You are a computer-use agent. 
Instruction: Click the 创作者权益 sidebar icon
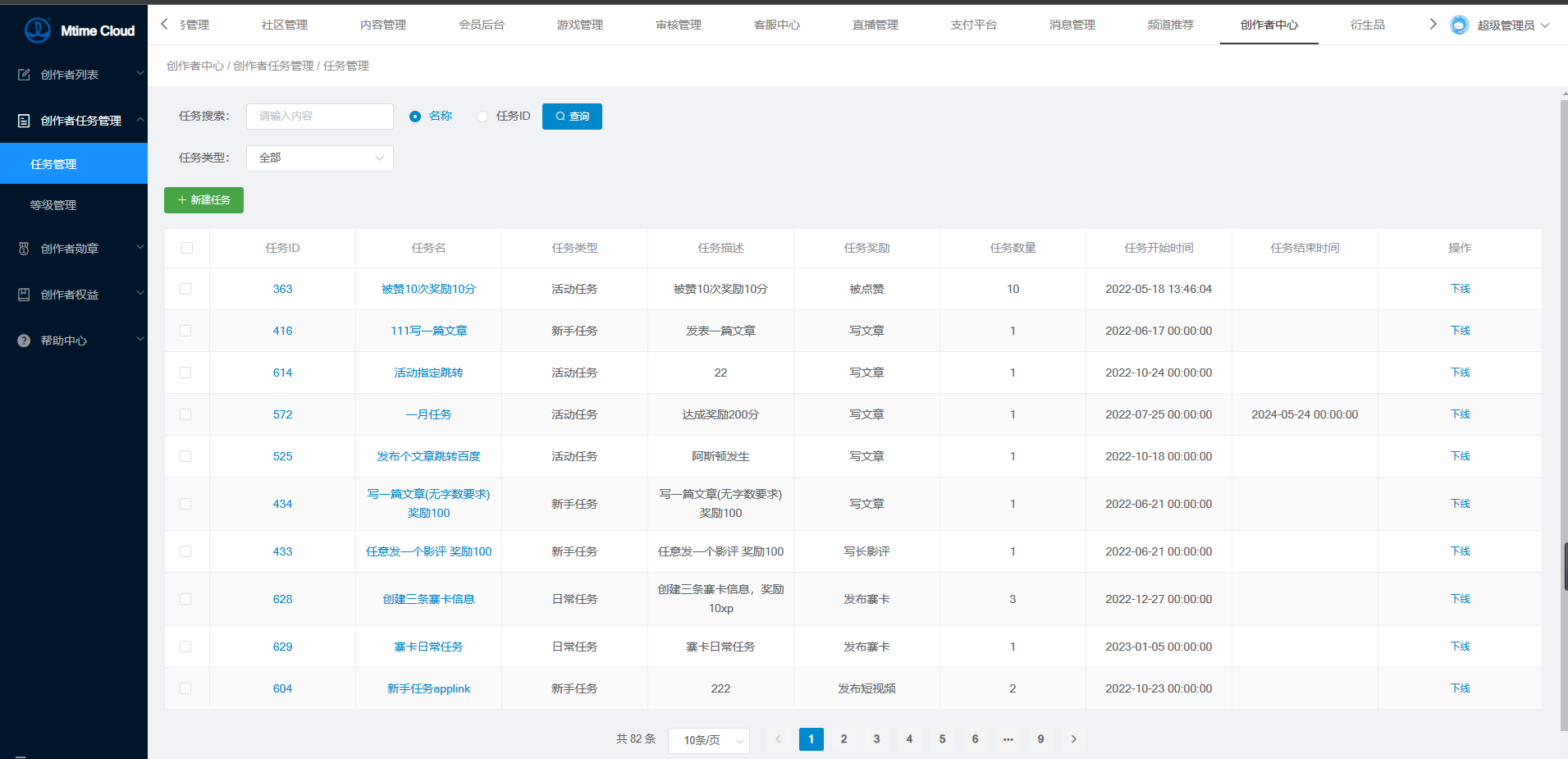click(x=24, y=295)
